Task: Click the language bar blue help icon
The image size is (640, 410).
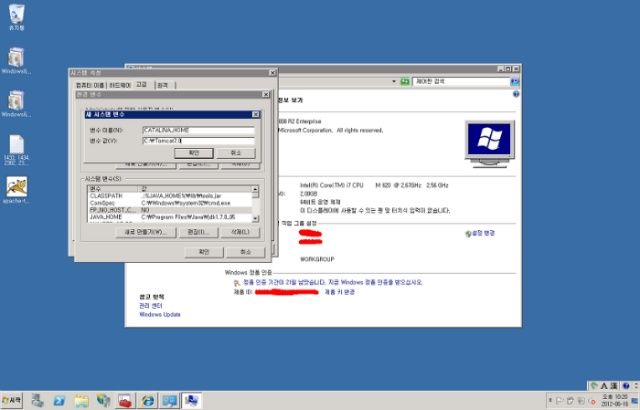Action: [626, 386]
